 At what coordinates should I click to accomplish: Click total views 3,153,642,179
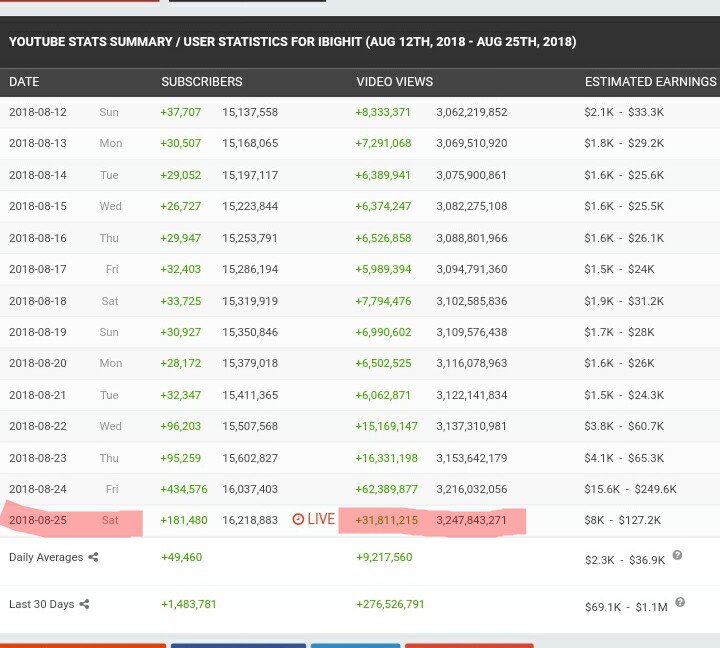pyautogui.click(x=472, y=458)
